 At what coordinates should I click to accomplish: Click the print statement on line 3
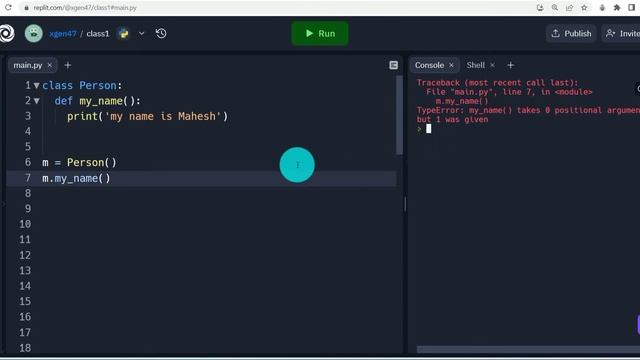pyautogui.click(x=147, y=116)
